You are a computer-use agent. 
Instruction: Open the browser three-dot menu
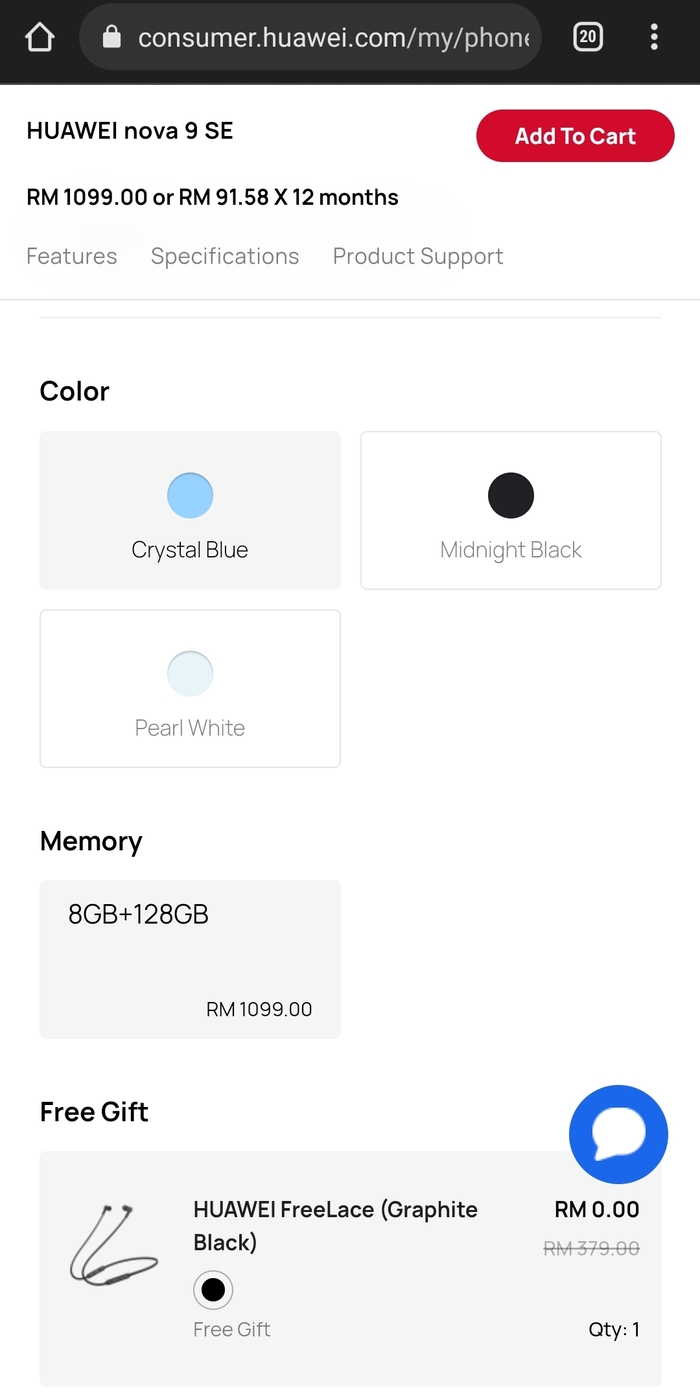[x=654, y=38]
